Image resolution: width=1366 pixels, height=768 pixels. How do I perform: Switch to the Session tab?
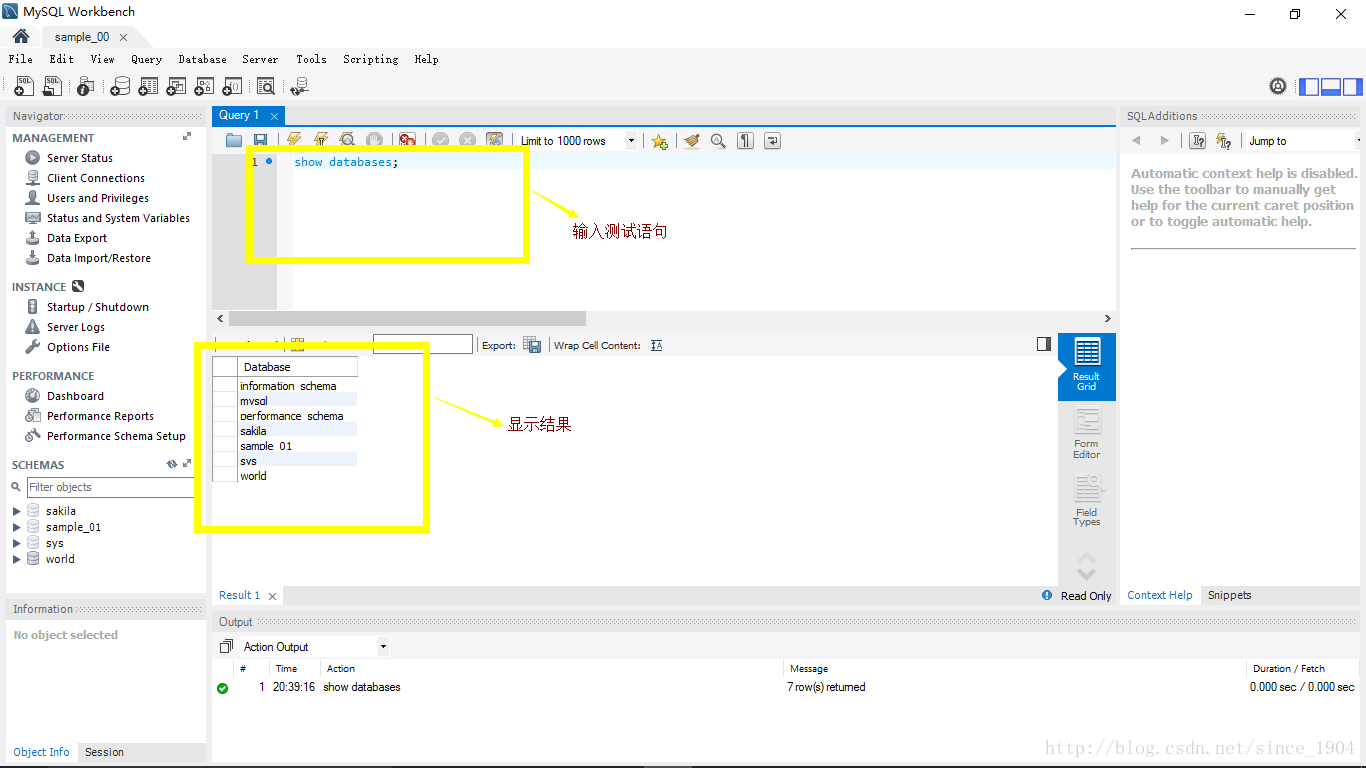click(x=104, y=752)
